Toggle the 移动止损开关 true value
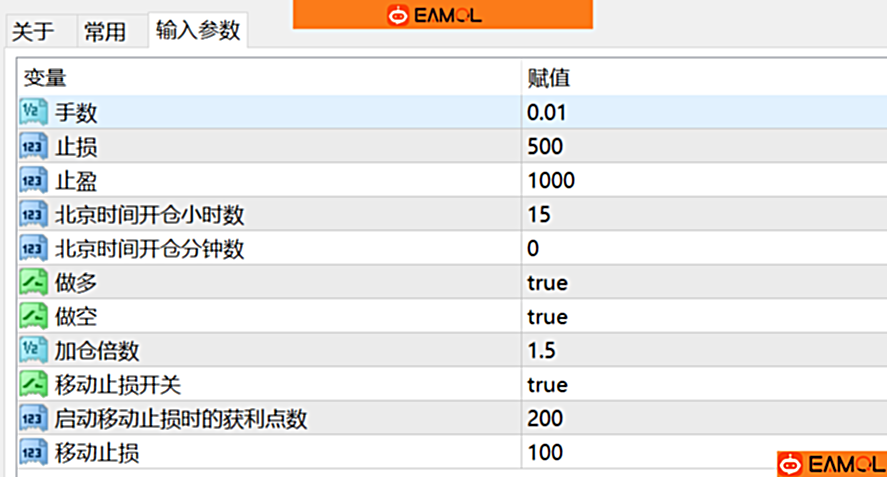This screenshot has width=887, height=477. (x=547, y=385)
